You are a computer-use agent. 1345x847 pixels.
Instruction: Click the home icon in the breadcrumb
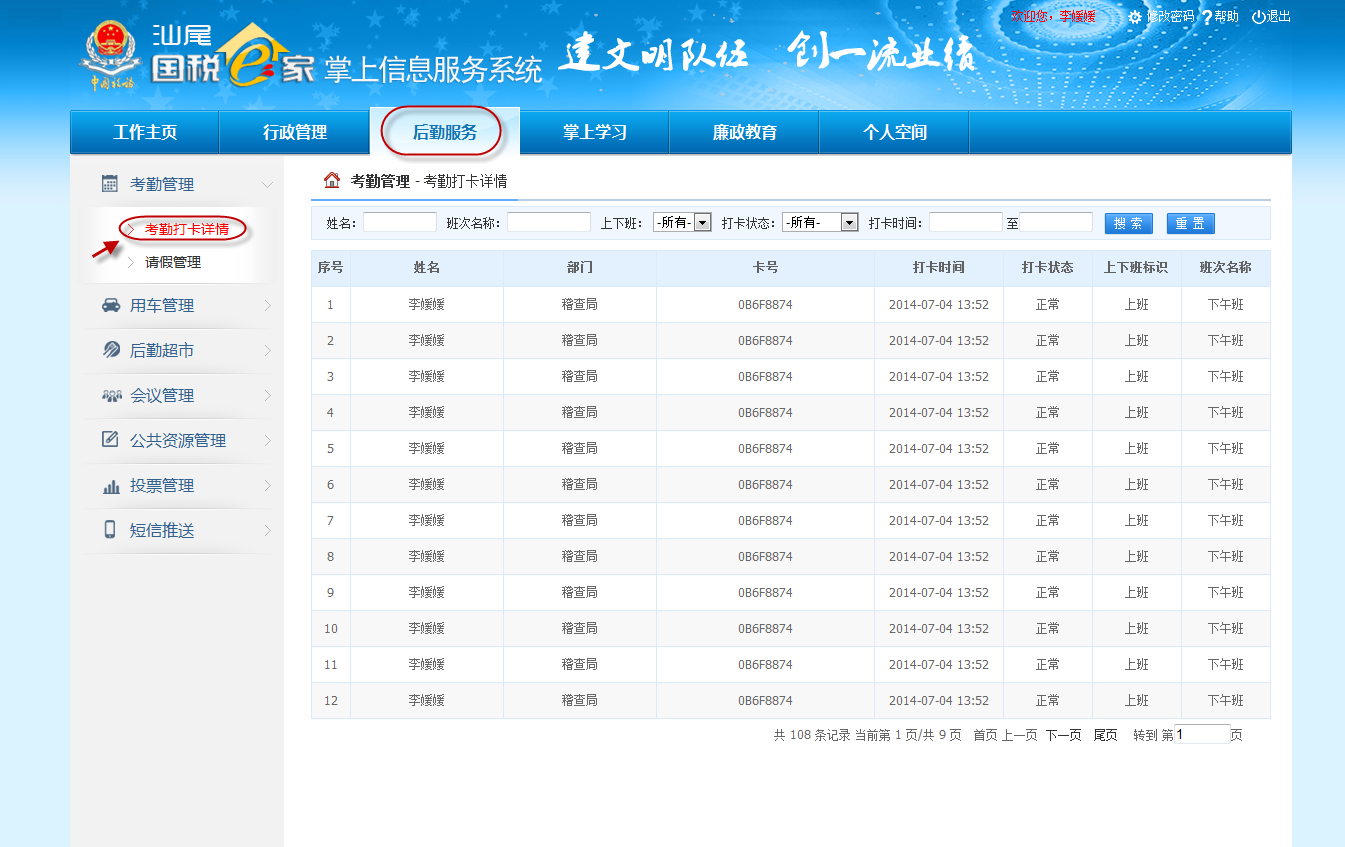pos(332,181)
